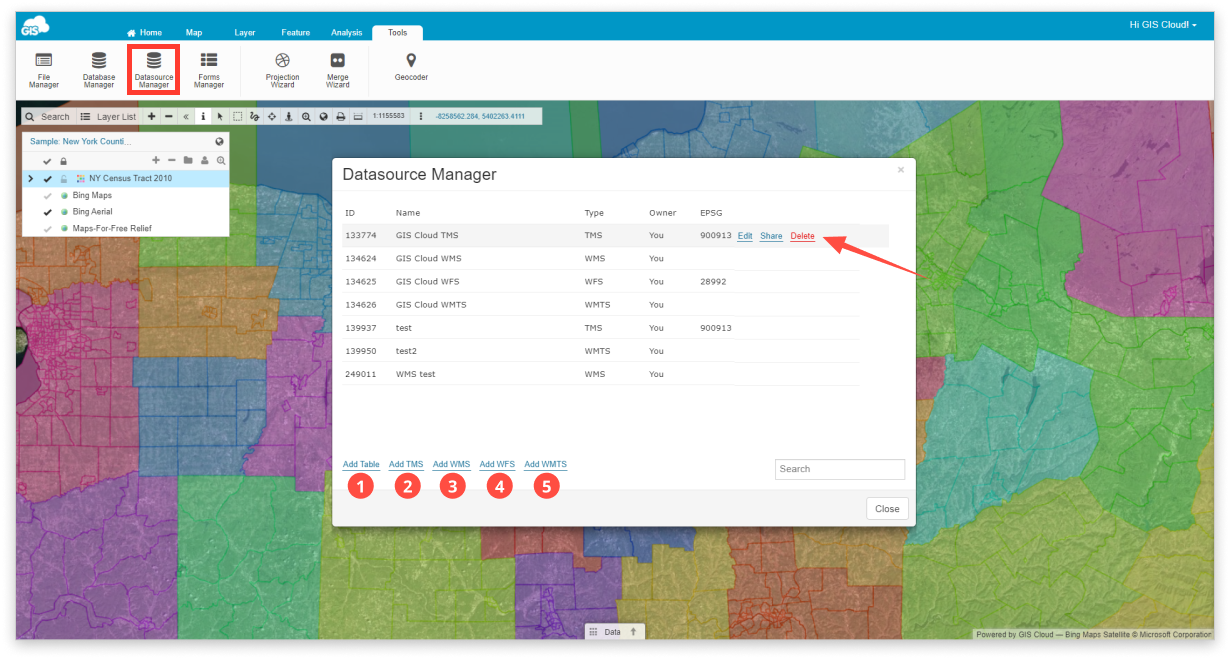This screenshot has height=660, width=1230.
Task: Open the Layer menu
Action: pyautogui.click(x=244, y=32)
